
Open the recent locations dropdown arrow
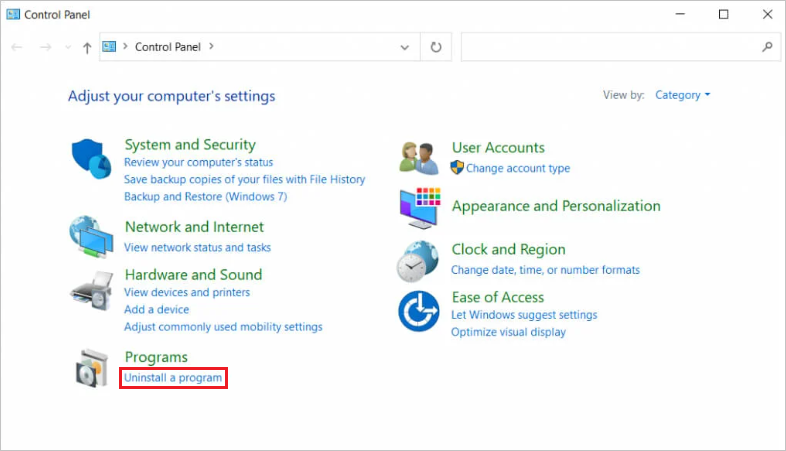68,47
